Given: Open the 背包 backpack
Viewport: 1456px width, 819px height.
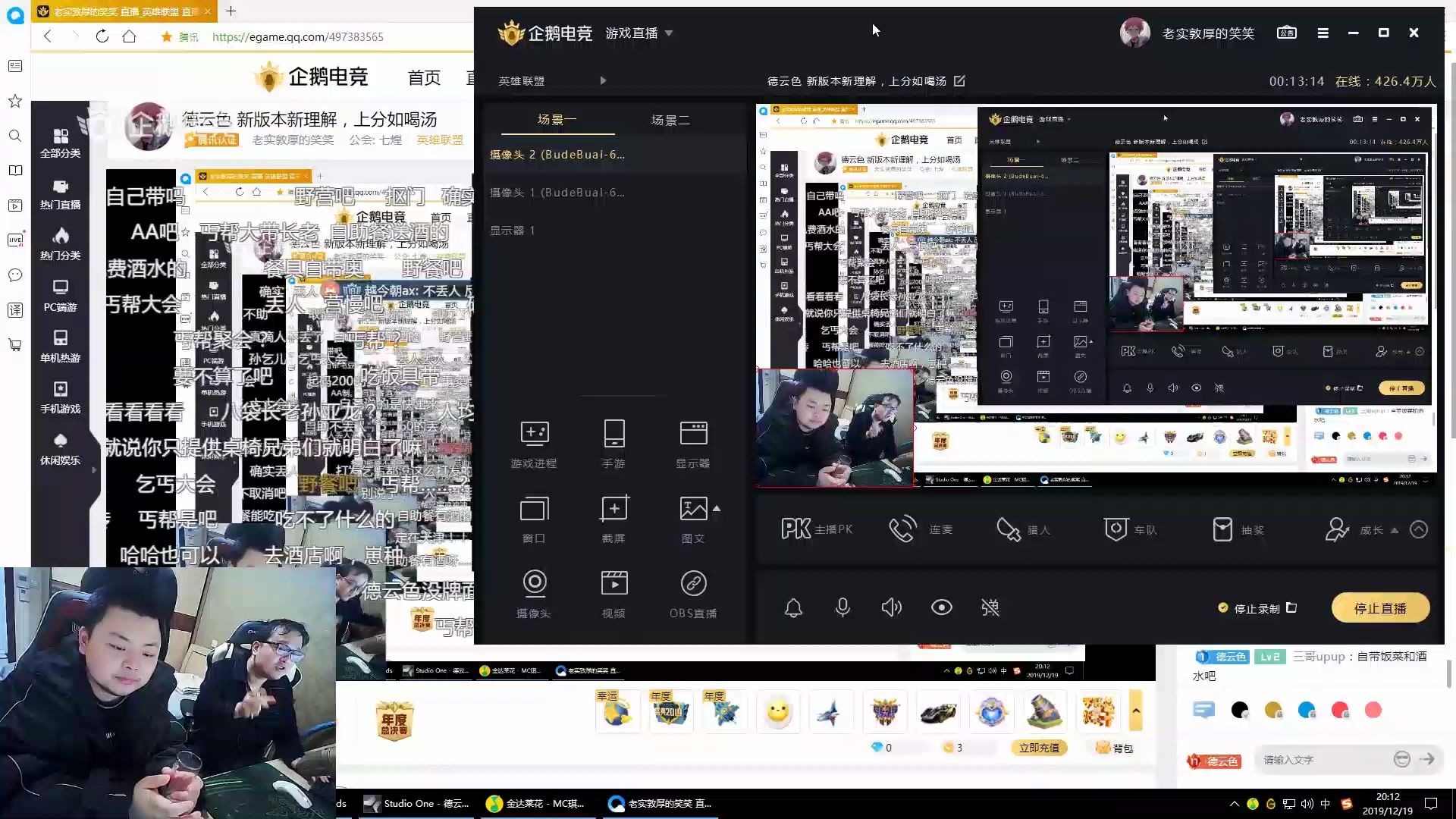Looking at the screenshot, I should (1114, 748).
